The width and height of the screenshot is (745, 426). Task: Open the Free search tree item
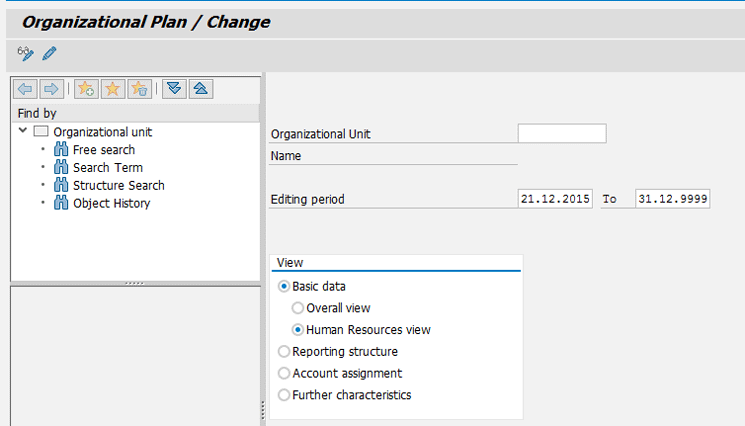point(103,150)
